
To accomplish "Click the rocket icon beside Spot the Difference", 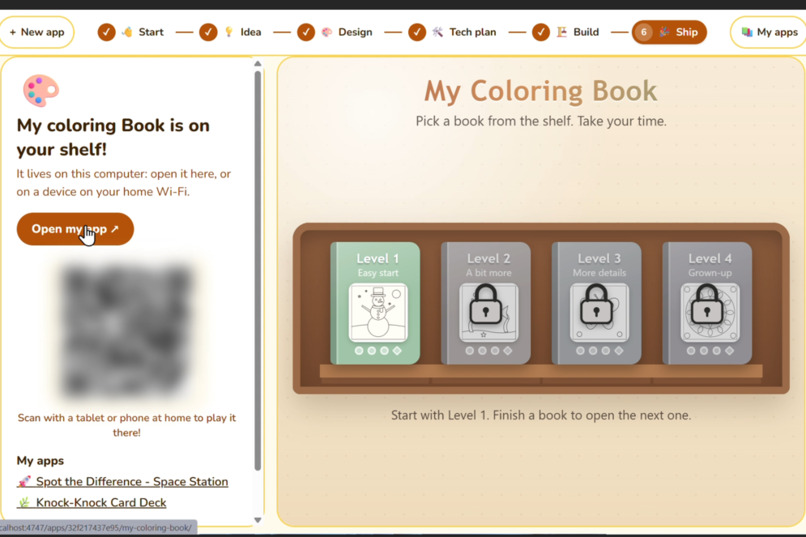I will pyautogui.click(x=24, y=482).
